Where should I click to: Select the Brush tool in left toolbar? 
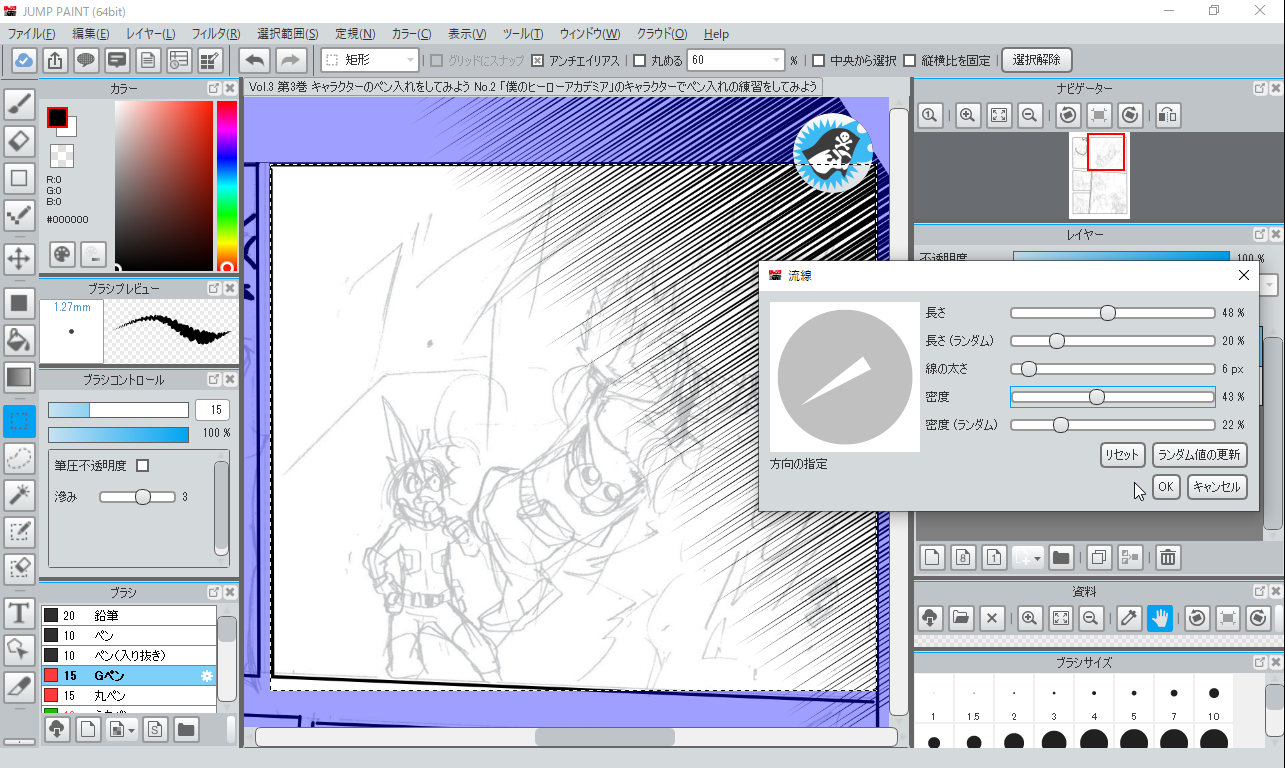(19, 104)
